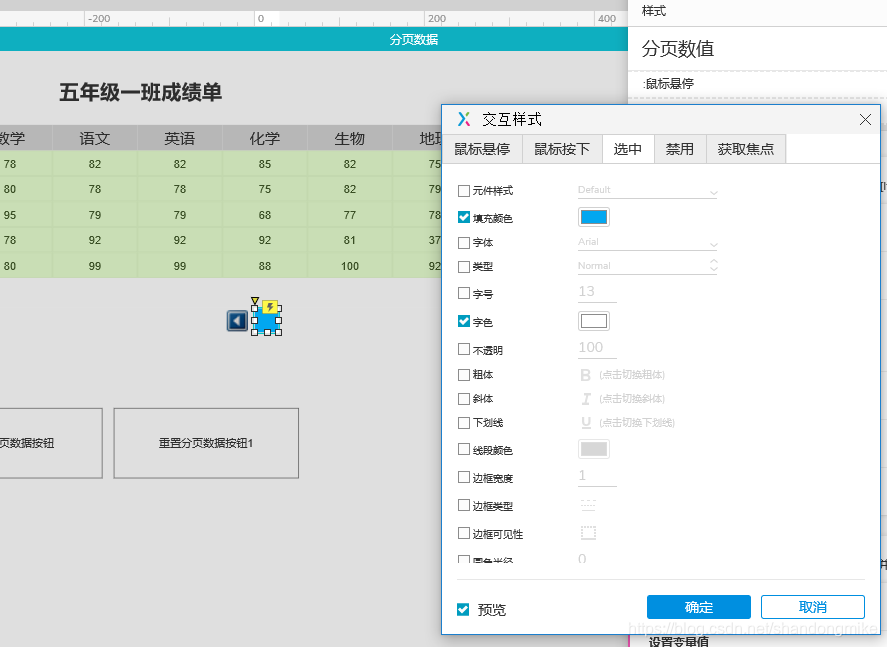Click the 68 cell in 化学 column
The height and width of the screenshot is (647, 887).
click(x=265, y=215)
